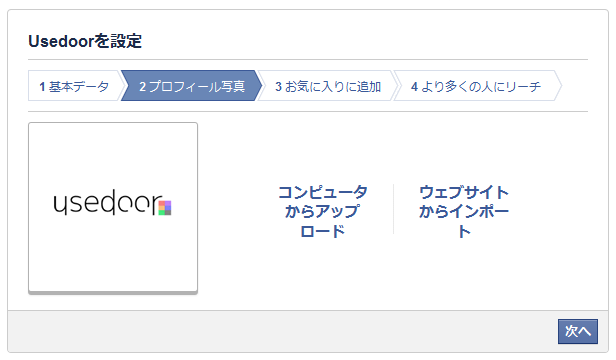Click the colored square icon in usedoor logo

click(x=165, y=208)
